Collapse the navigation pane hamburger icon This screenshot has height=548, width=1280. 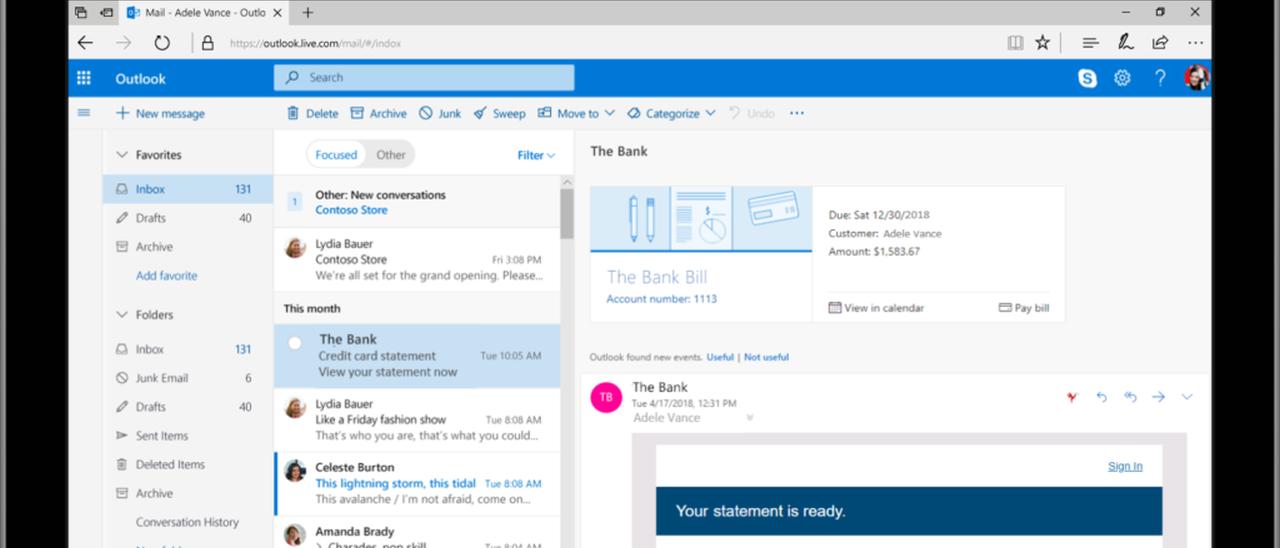coord(84,113)
